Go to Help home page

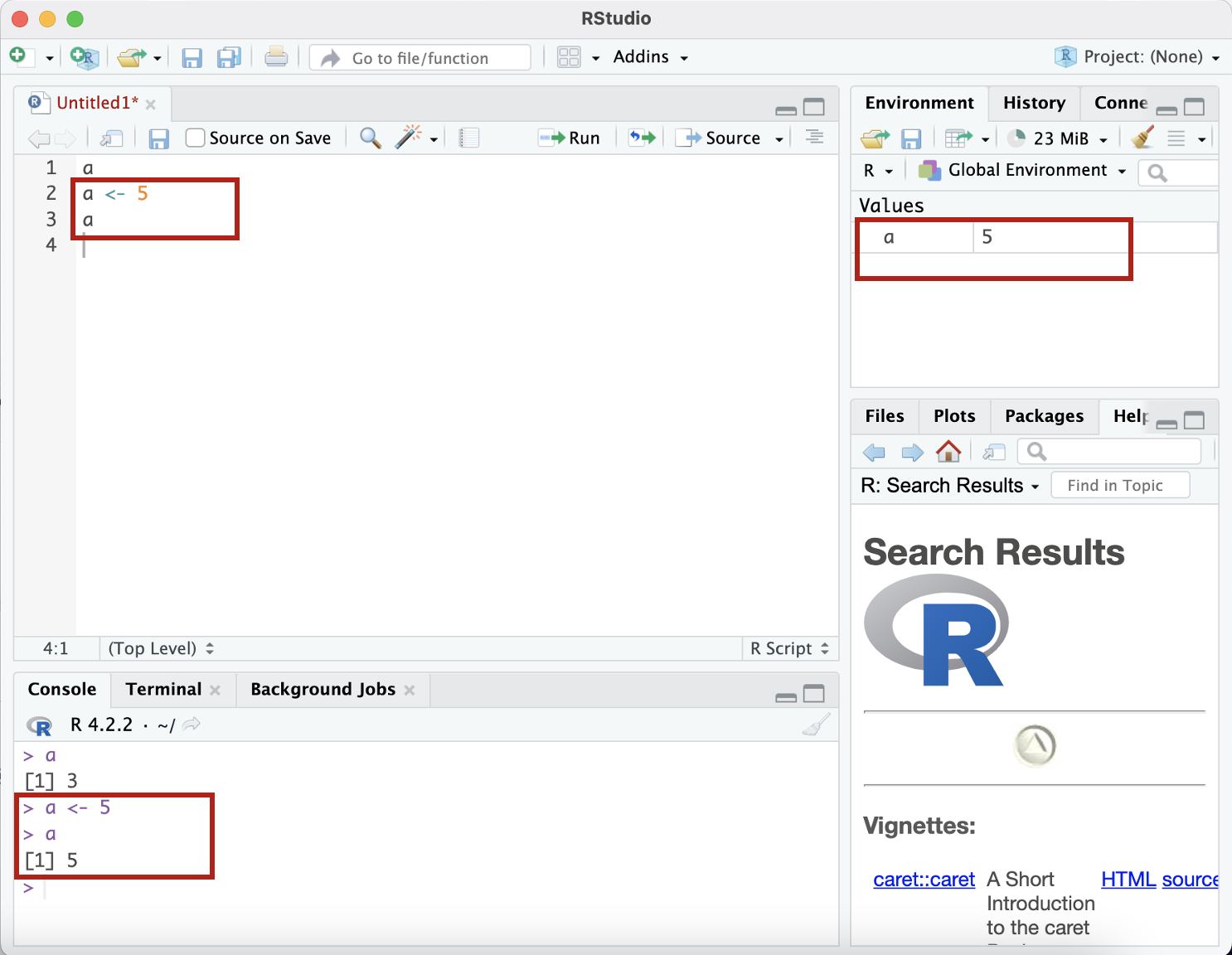point(948,452)
